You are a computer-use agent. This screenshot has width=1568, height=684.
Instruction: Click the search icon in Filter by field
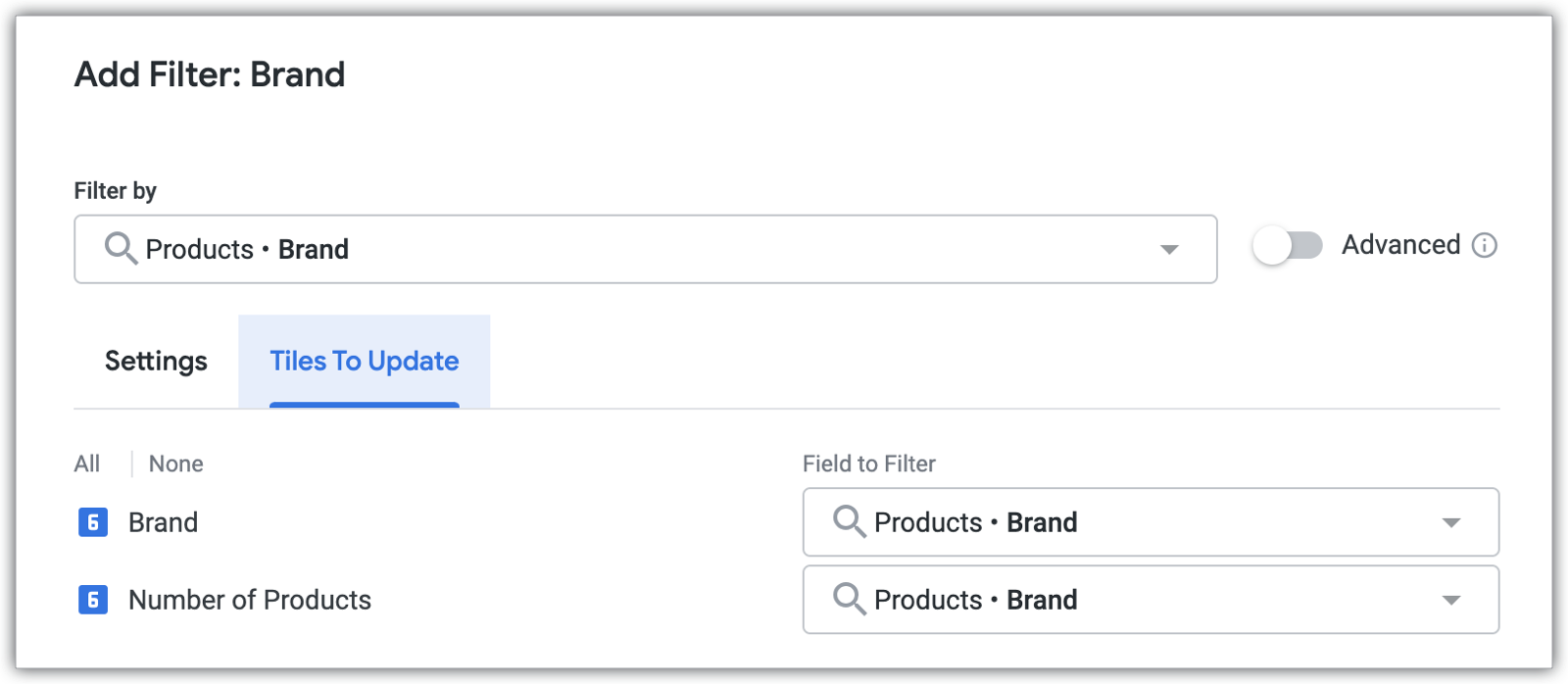[121, 249]
